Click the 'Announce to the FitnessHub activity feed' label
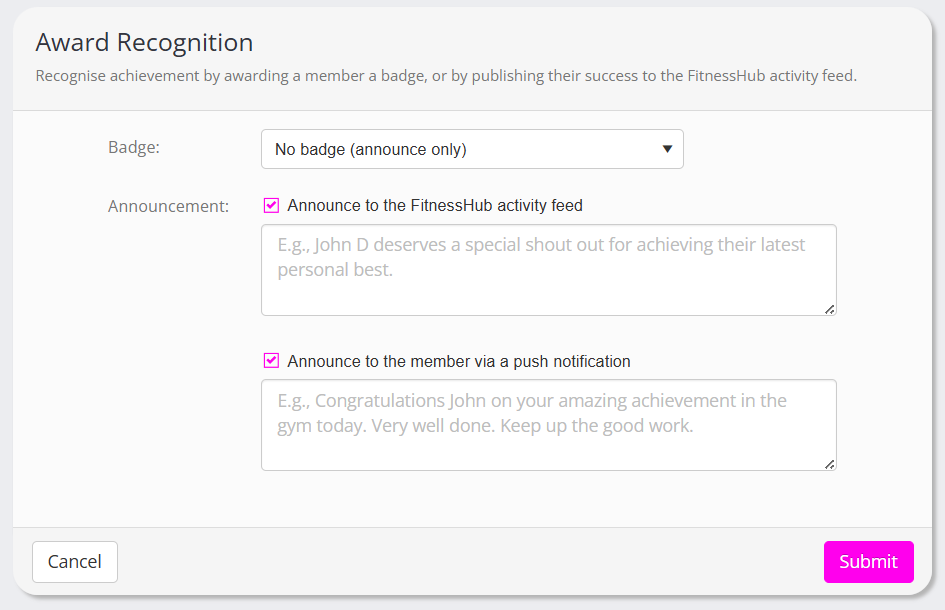The height and width of the screenshot is (610, 945). [435, 206]
